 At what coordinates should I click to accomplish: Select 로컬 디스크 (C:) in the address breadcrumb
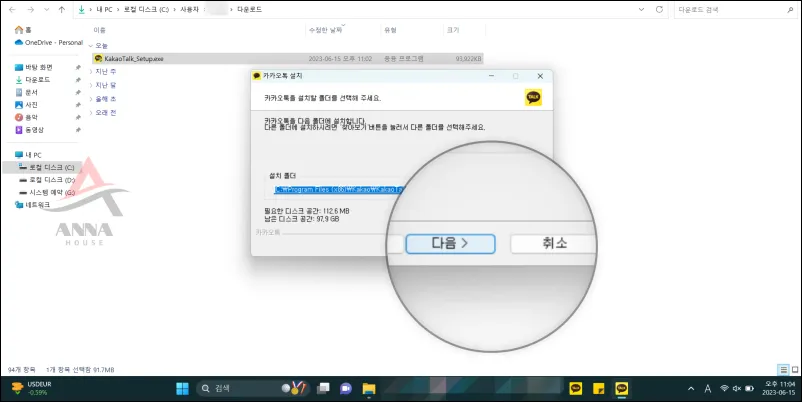click(x=146, y=10)
